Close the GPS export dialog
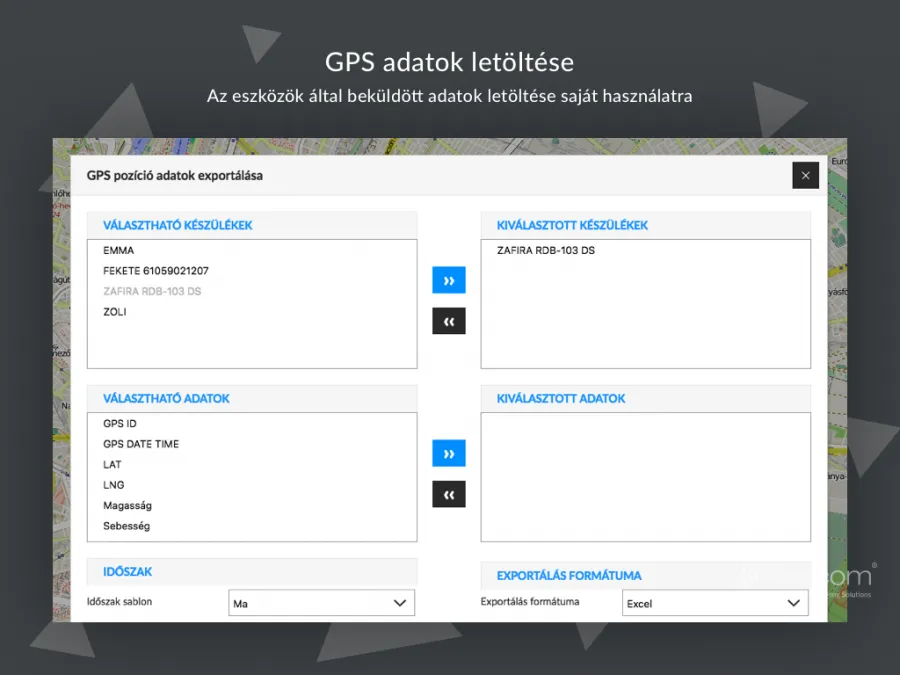Viewport: 900px width, 675px height. [x=805, y=175]
